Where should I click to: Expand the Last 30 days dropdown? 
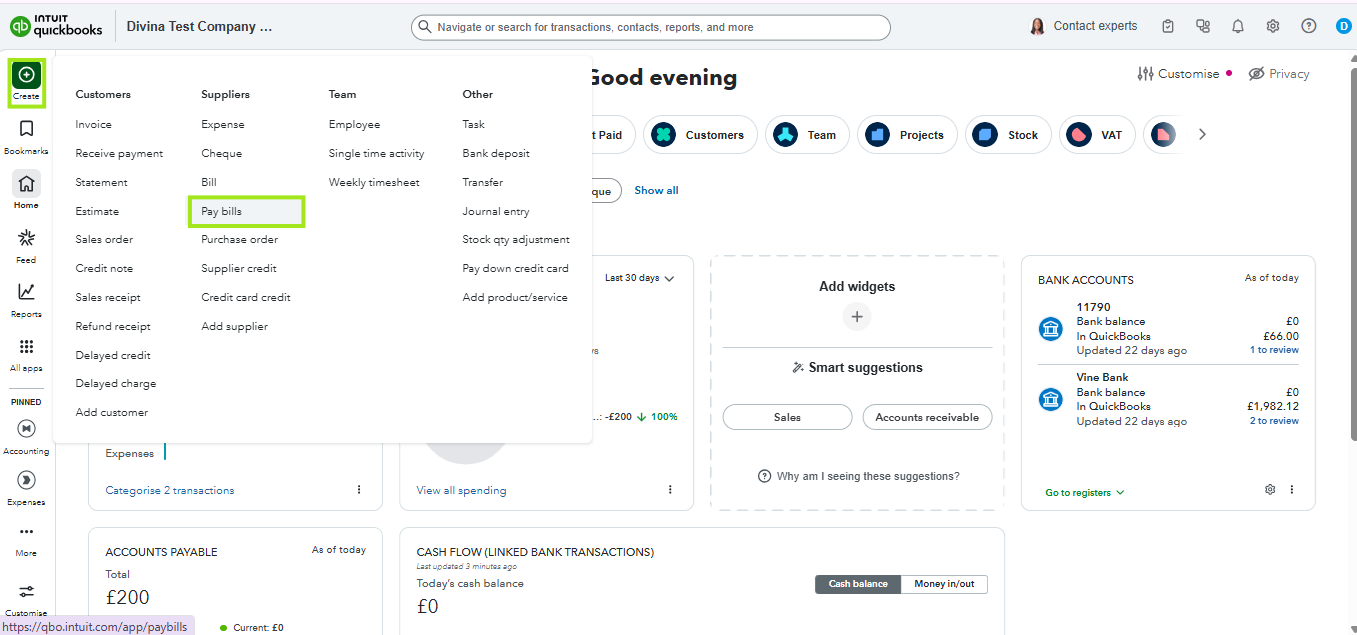639,278
